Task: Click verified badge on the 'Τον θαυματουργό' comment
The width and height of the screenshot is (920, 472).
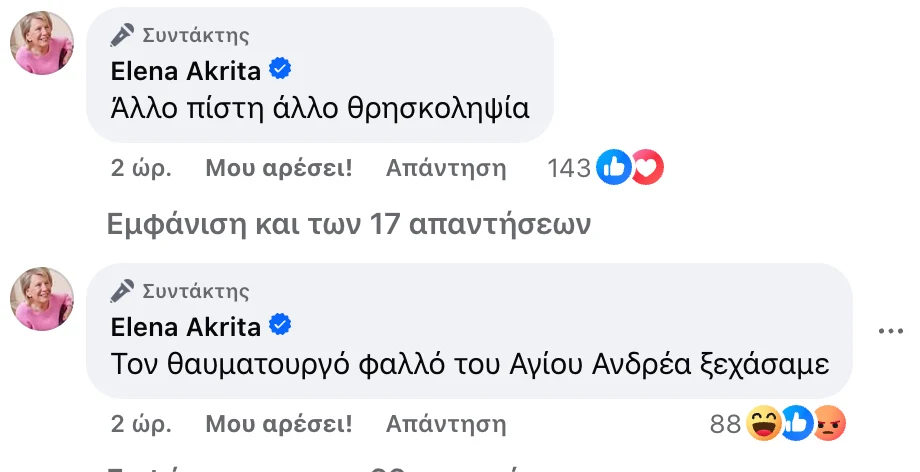Action: pyautogui.click(x=282, y=325)
